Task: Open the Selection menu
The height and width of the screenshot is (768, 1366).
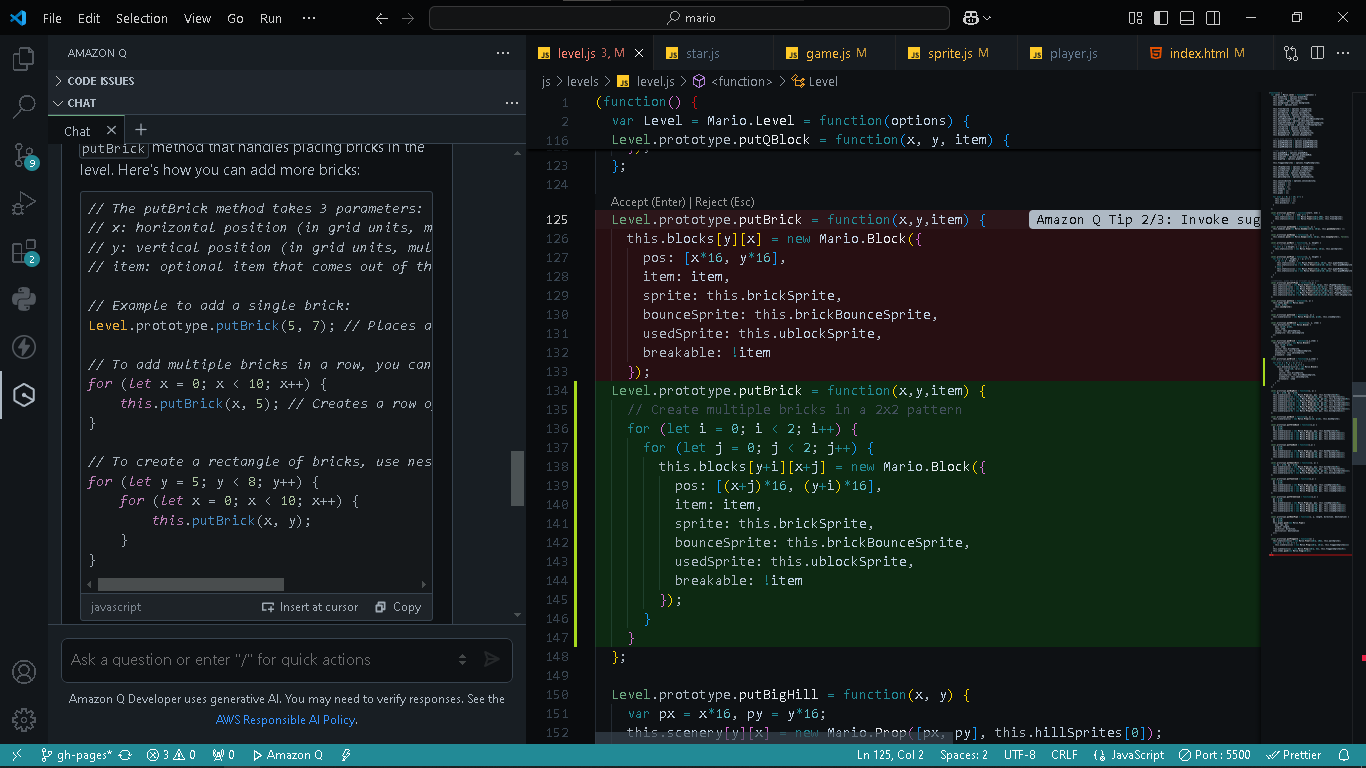Action: pyautogui.click(x=142, y=18)
